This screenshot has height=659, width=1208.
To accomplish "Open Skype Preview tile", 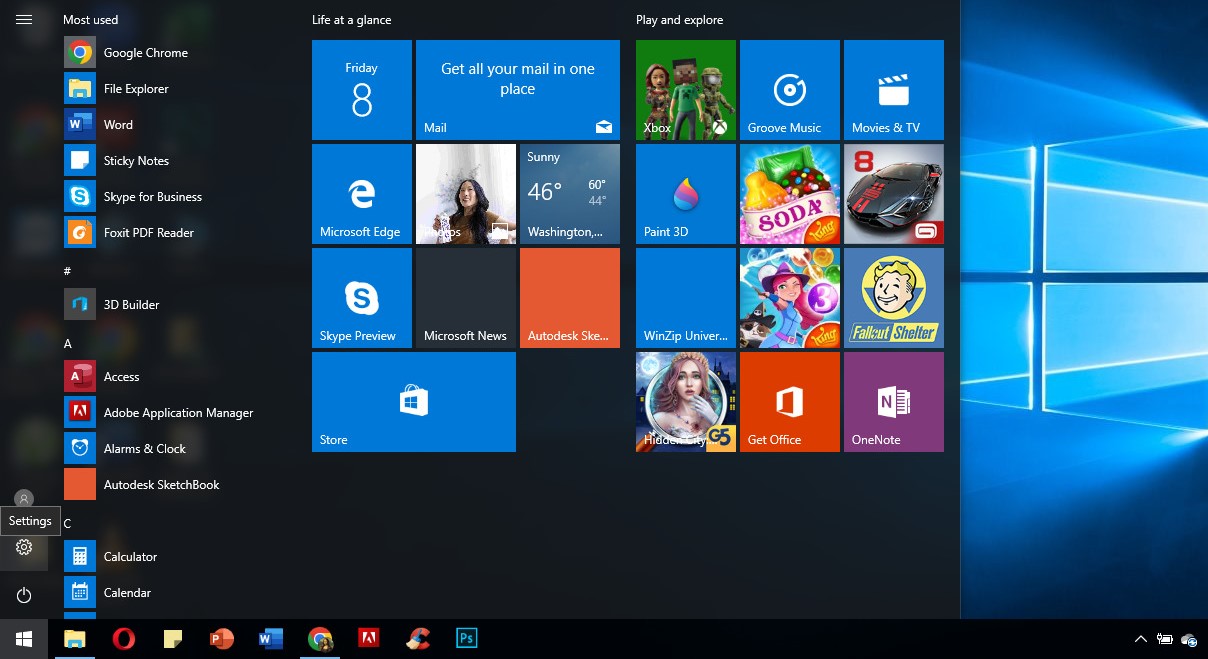I will coord(362,298).
